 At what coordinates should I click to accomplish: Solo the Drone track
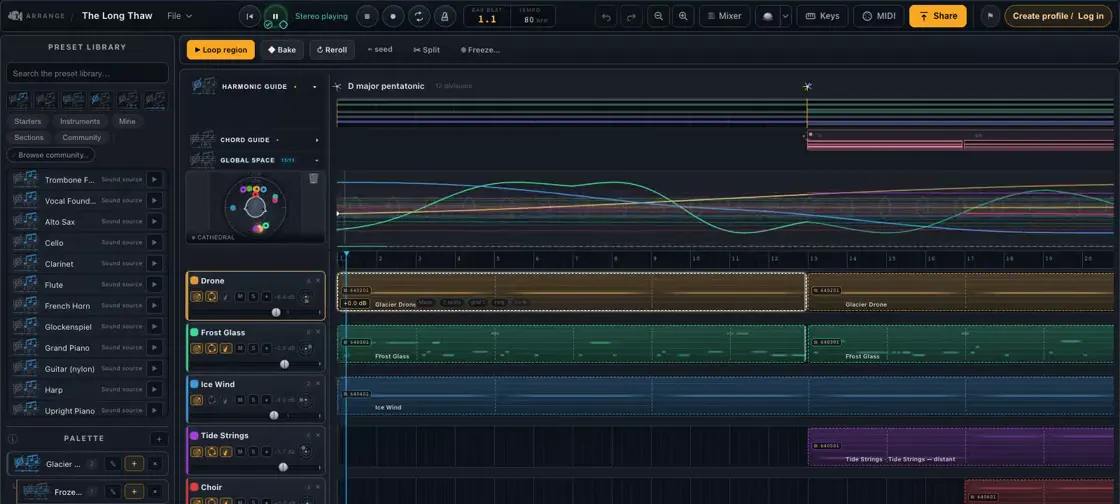(x=253, y=296)
